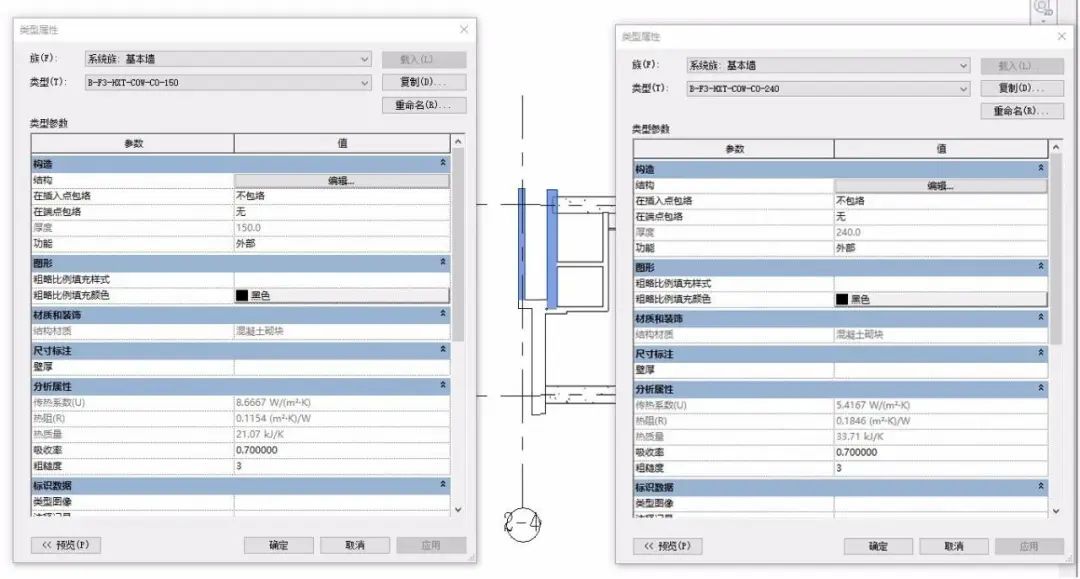Close the 150 wall type properties dialog

pyautogui.click(x=464, y=29)
